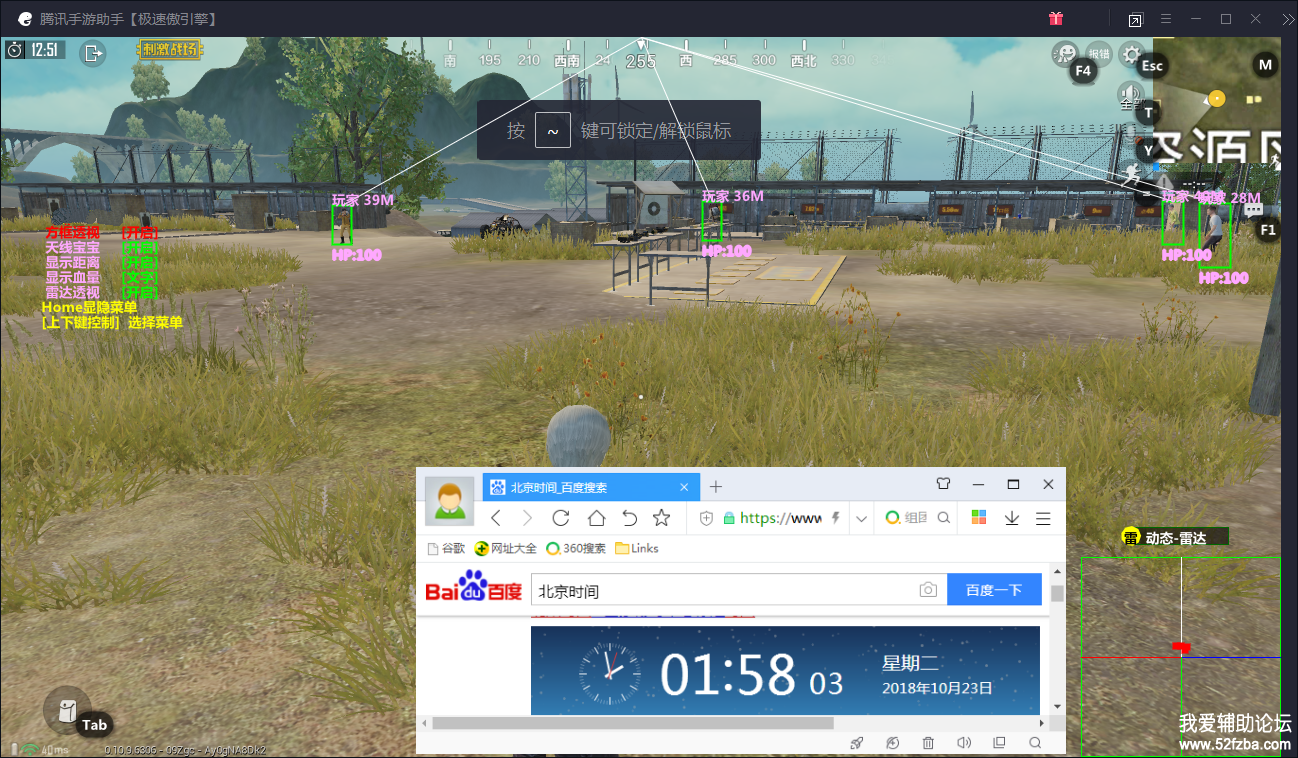Viewport: 1298px width, 758px height.
Task: Open the browser skin shirt icon
Action: click(x=942, y=484)
